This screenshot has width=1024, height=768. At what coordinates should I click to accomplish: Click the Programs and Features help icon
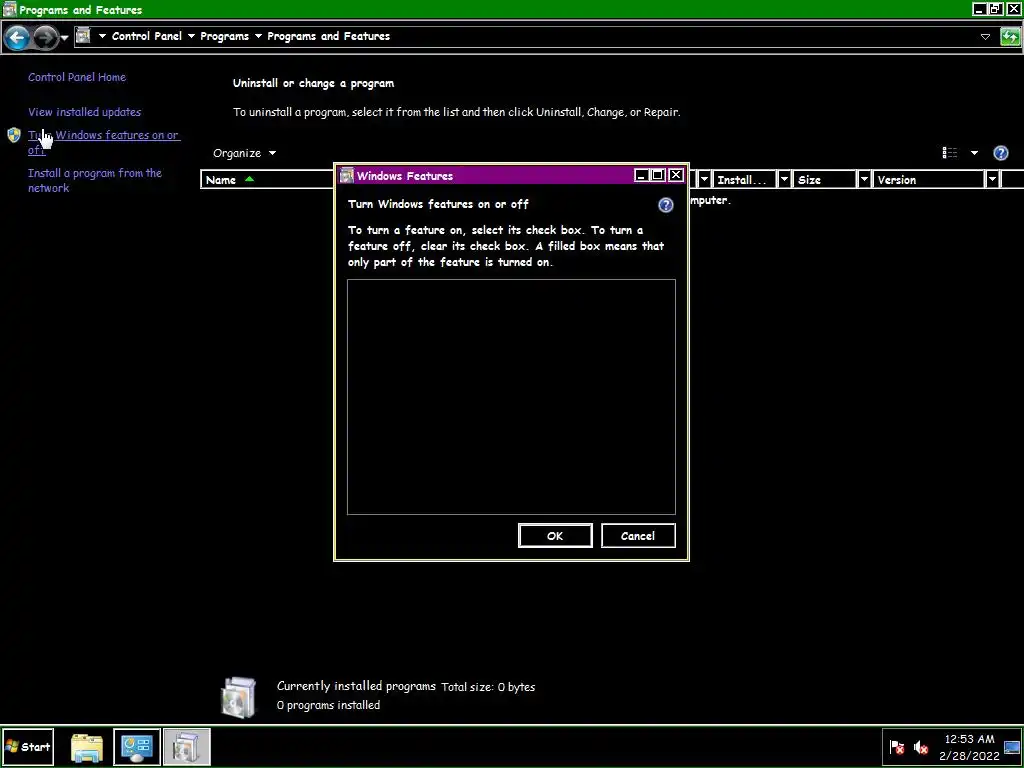[1000, 153]
